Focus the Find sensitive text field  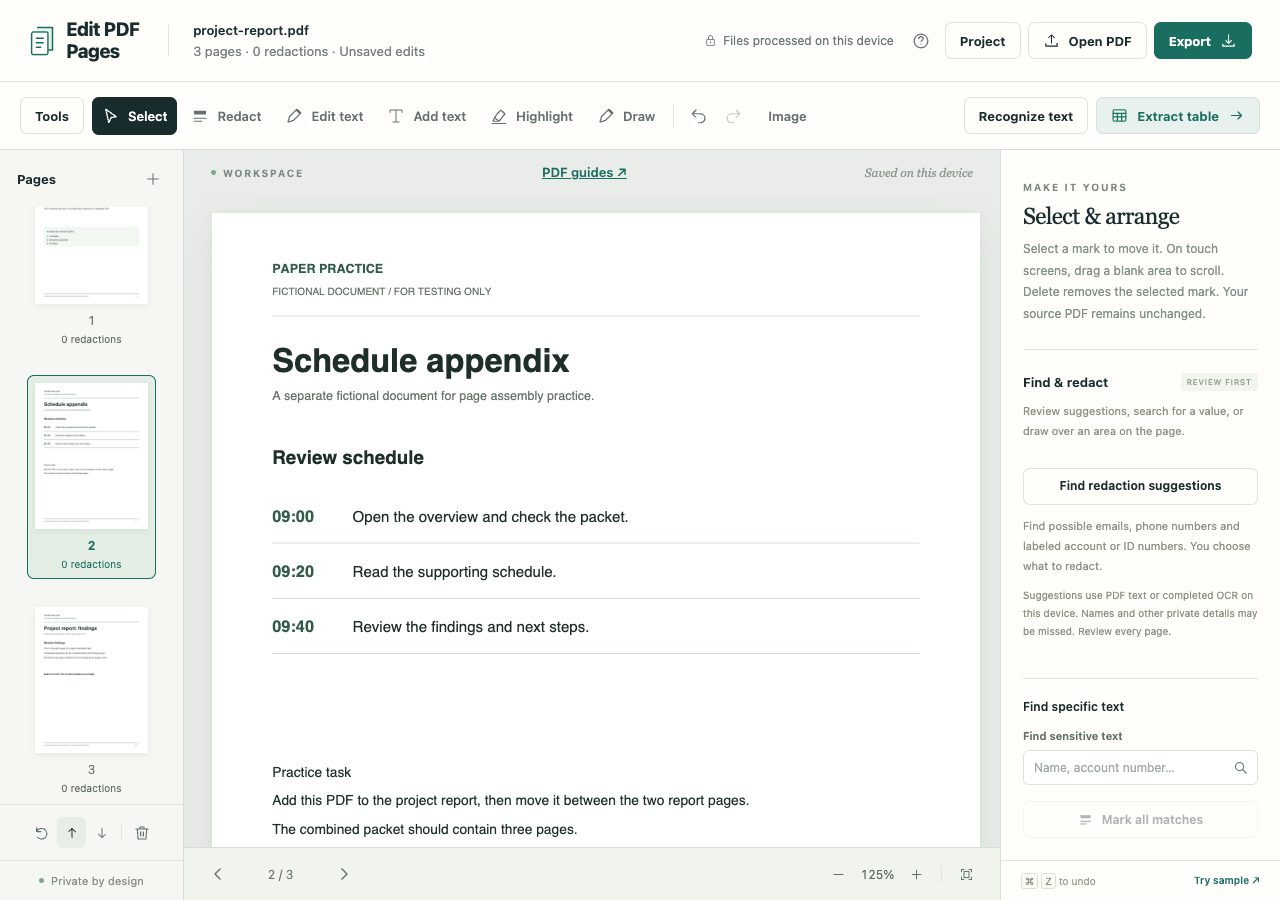(1140, 768)
